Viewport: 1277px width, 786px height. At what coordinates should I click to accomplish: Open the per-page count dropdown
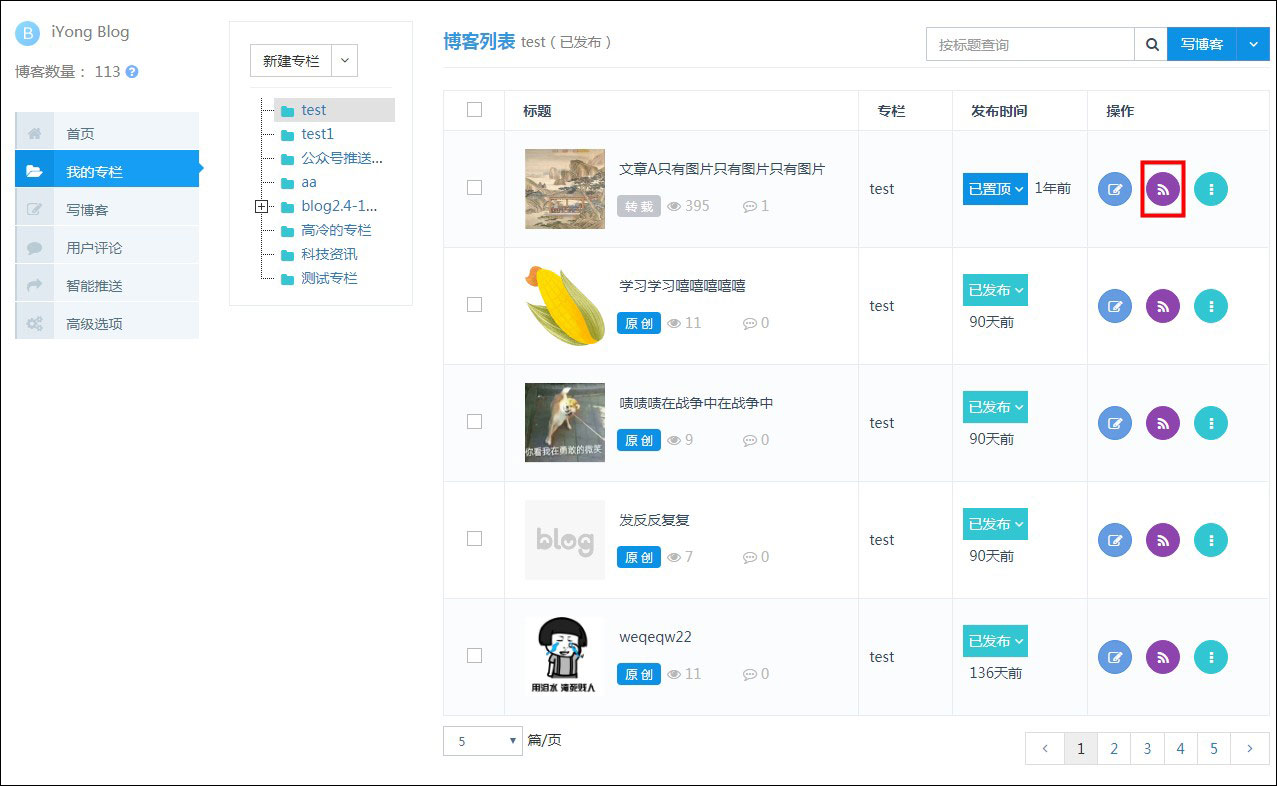tap(482, 741)
